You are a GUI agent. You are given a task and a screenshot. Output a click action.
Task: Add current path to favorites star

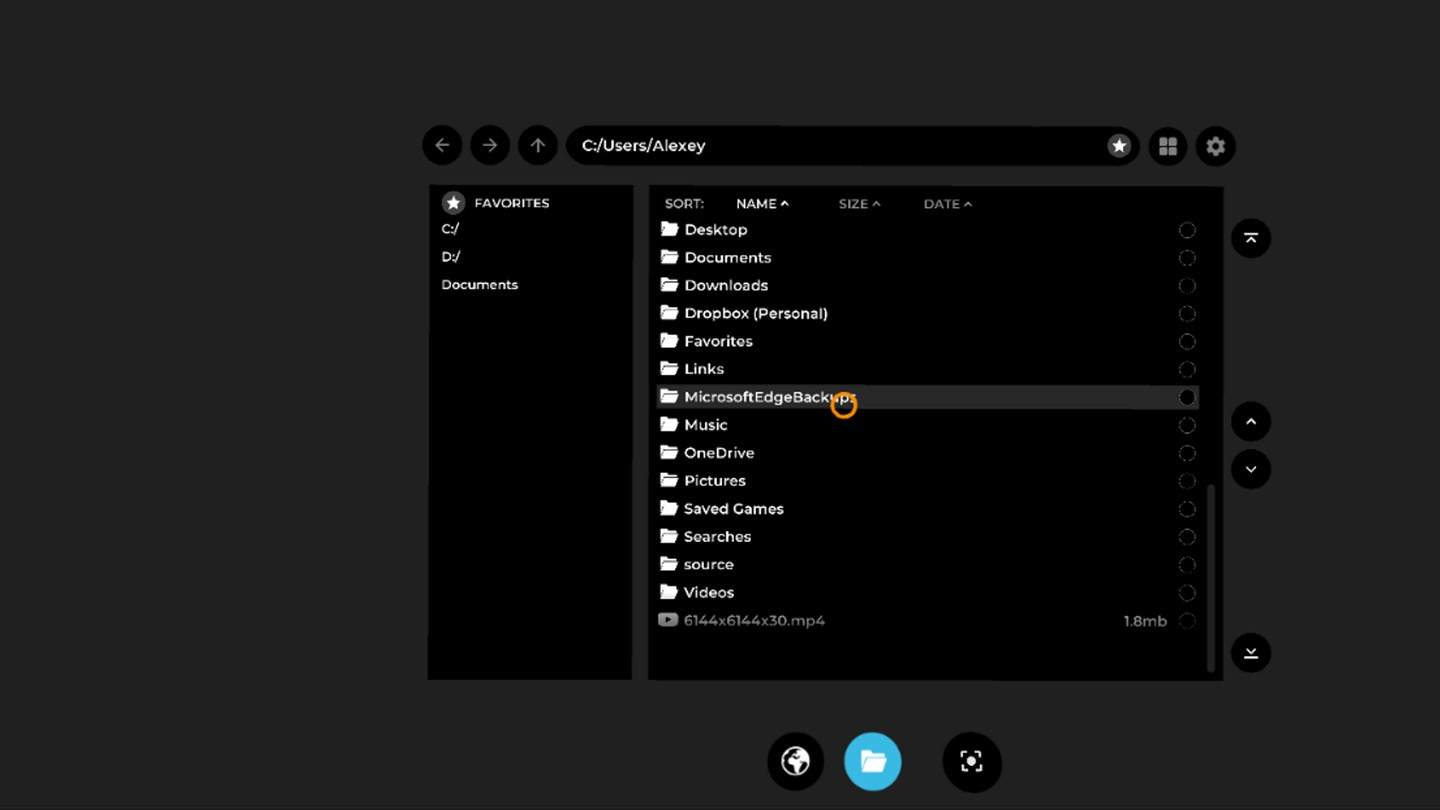point(1119,146)
